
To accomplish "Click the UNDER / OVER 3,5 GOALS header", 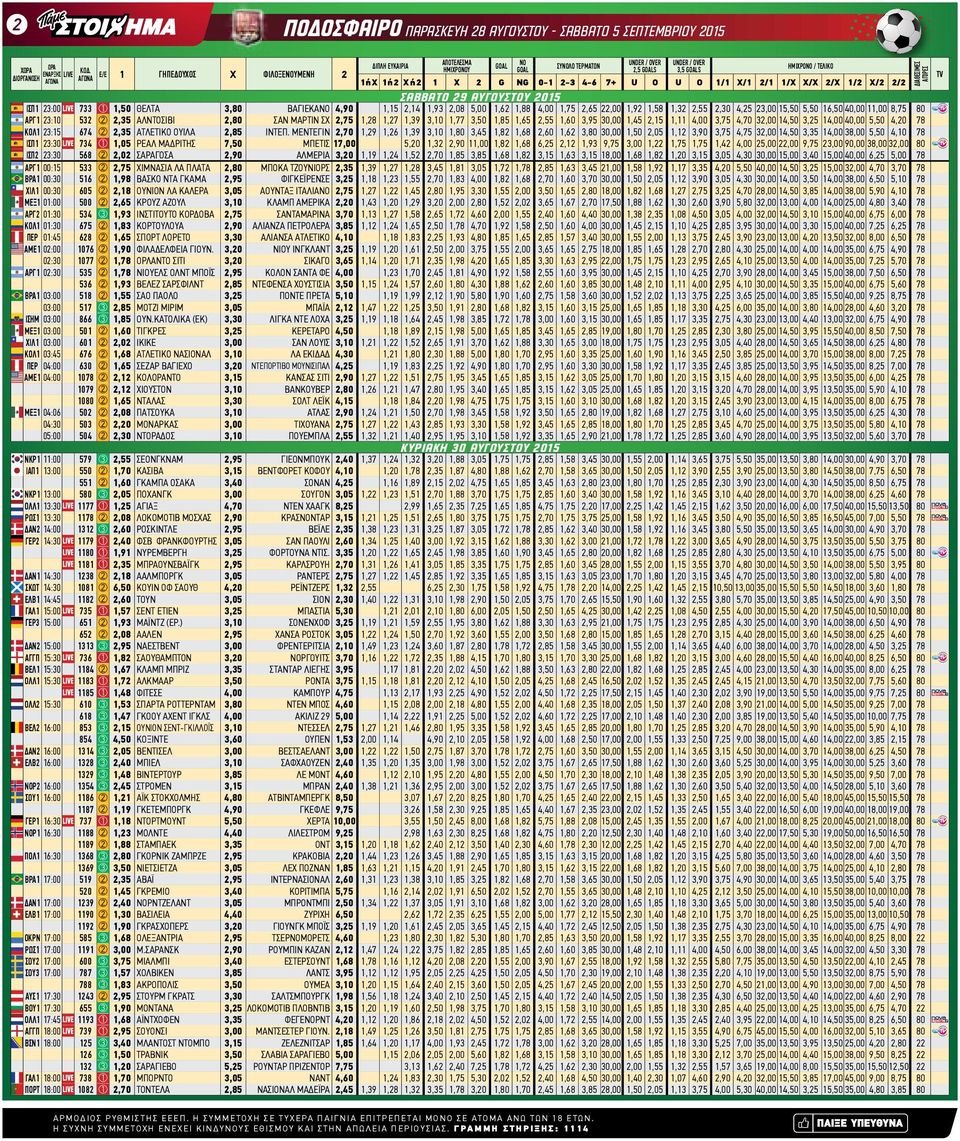I will coord(689,66).
